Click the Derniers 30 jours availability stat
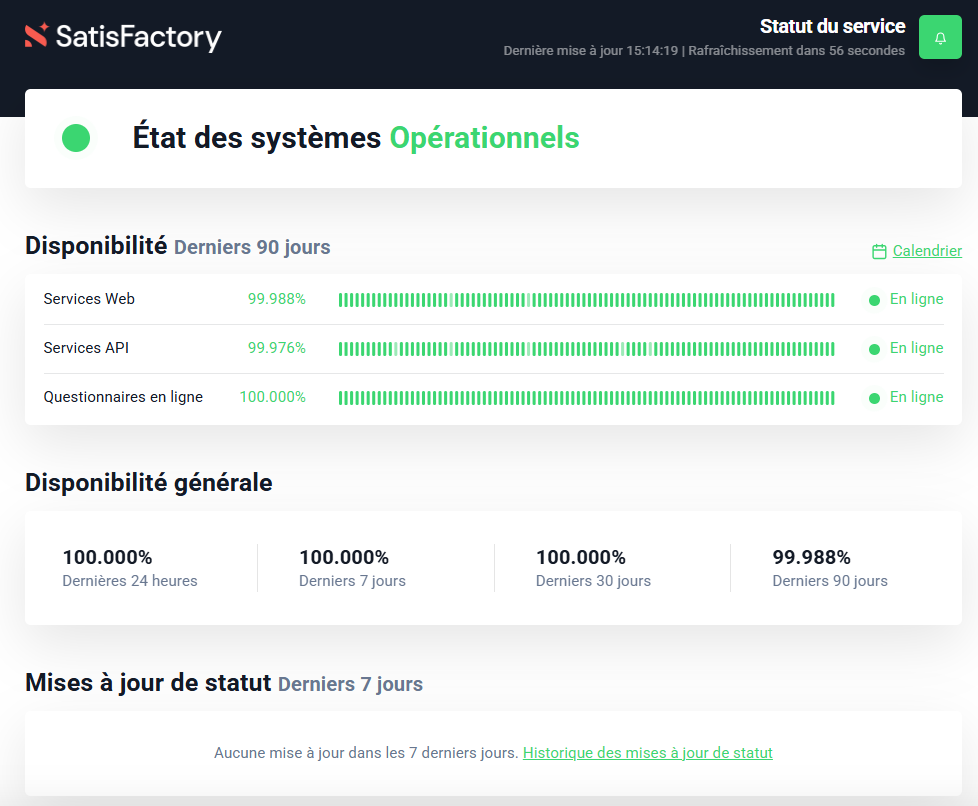This screenshot has width=978, height=806. pyautogui.click(x=593, y=568)
